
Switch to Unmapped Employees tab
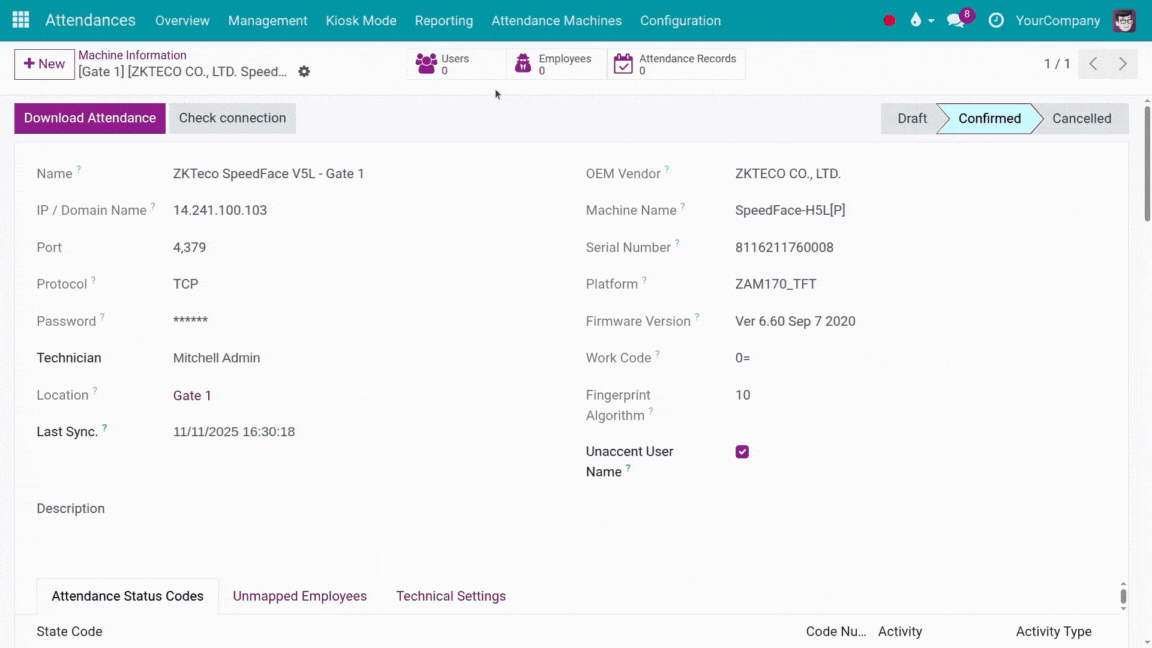(x=300, y=596)
